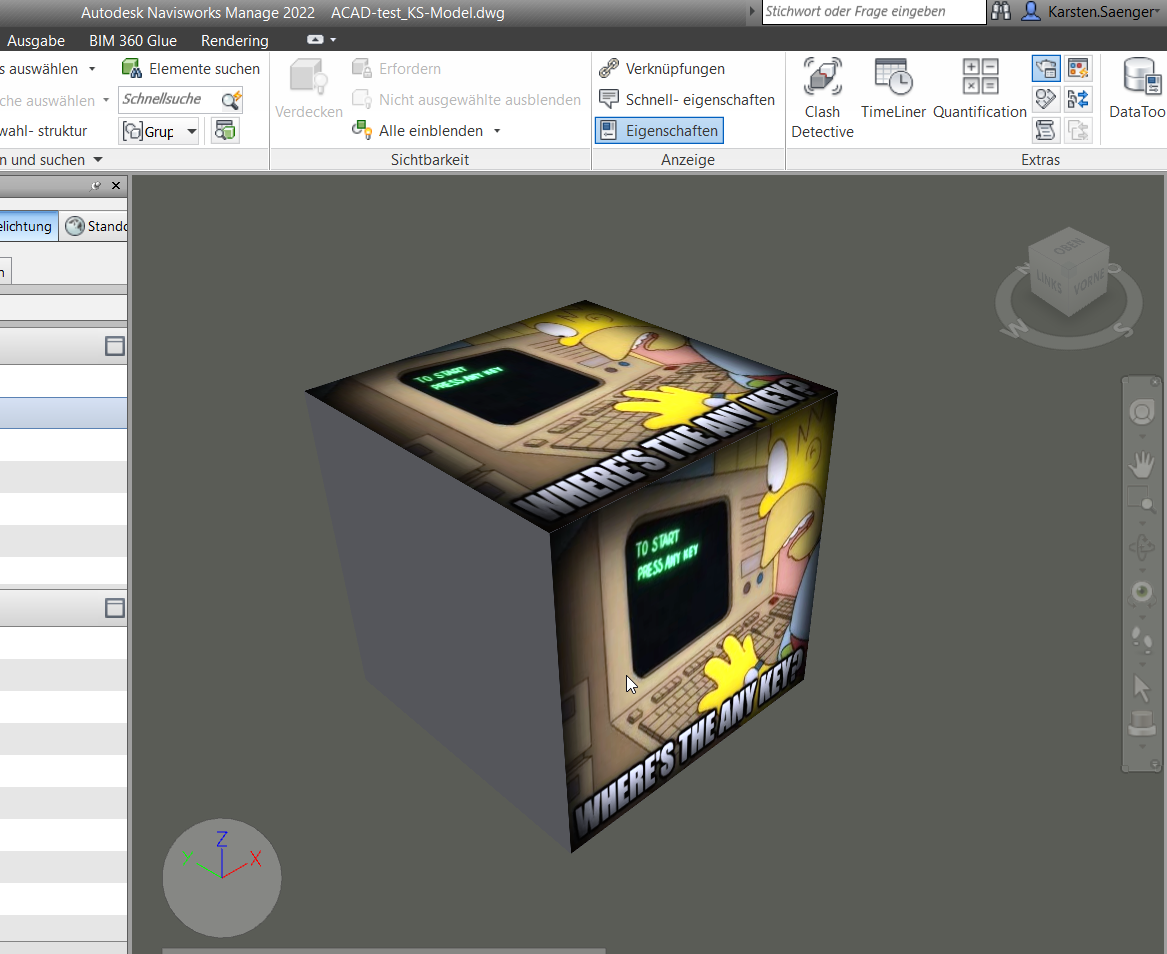Screen dimensions: 1167x954
Task: Run quick search magnifier icon
Action: coord(231,100)
